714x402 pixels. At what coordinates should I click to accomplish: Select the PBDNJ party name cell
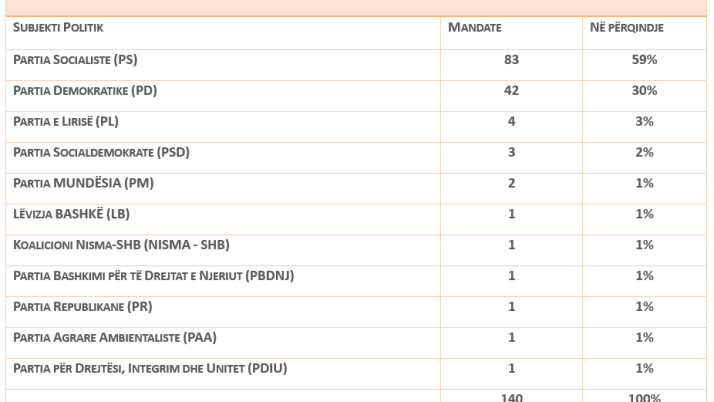click(x=153, y=275)
